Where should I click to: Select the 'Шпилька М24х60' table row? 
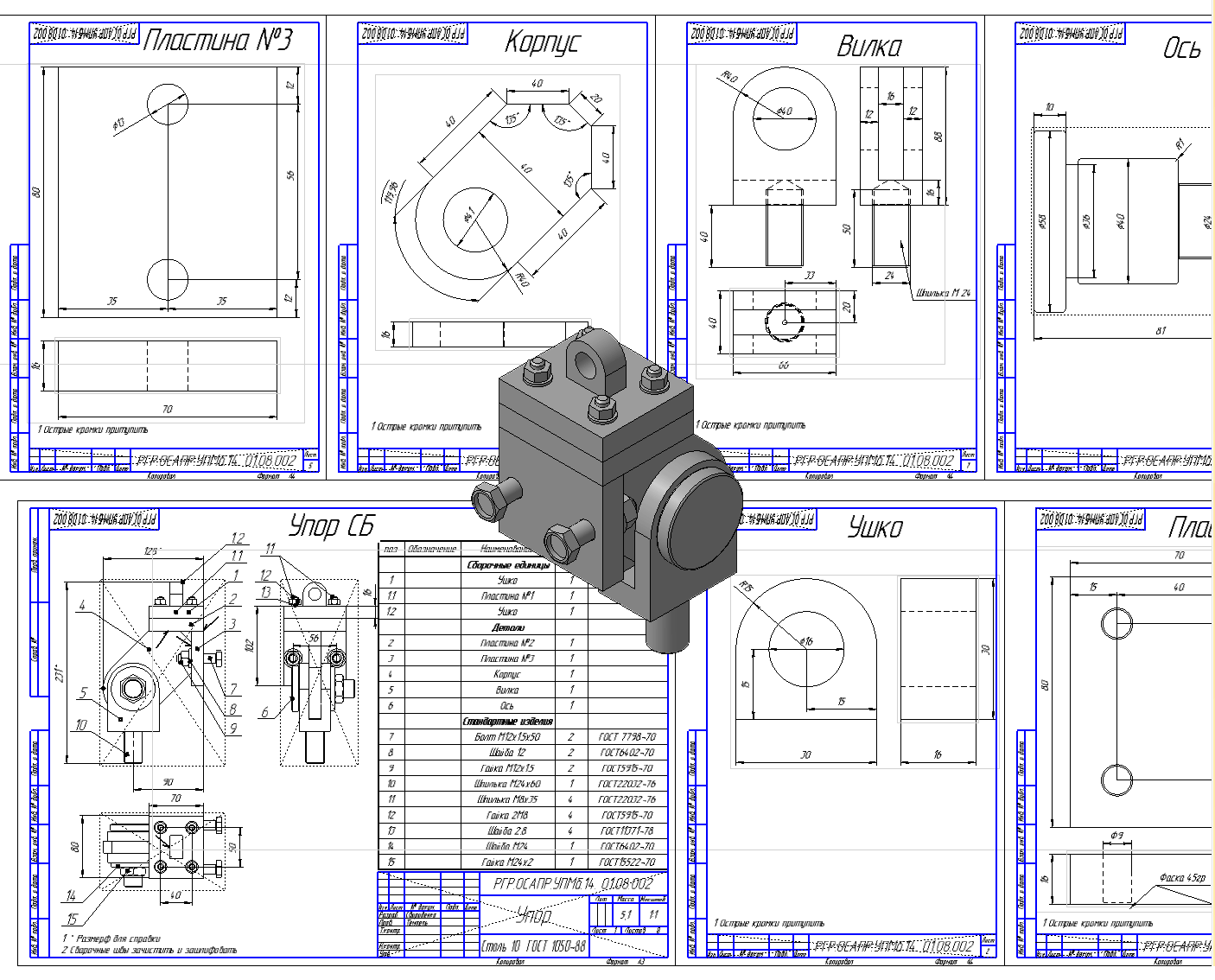click(x=524, y=784)
